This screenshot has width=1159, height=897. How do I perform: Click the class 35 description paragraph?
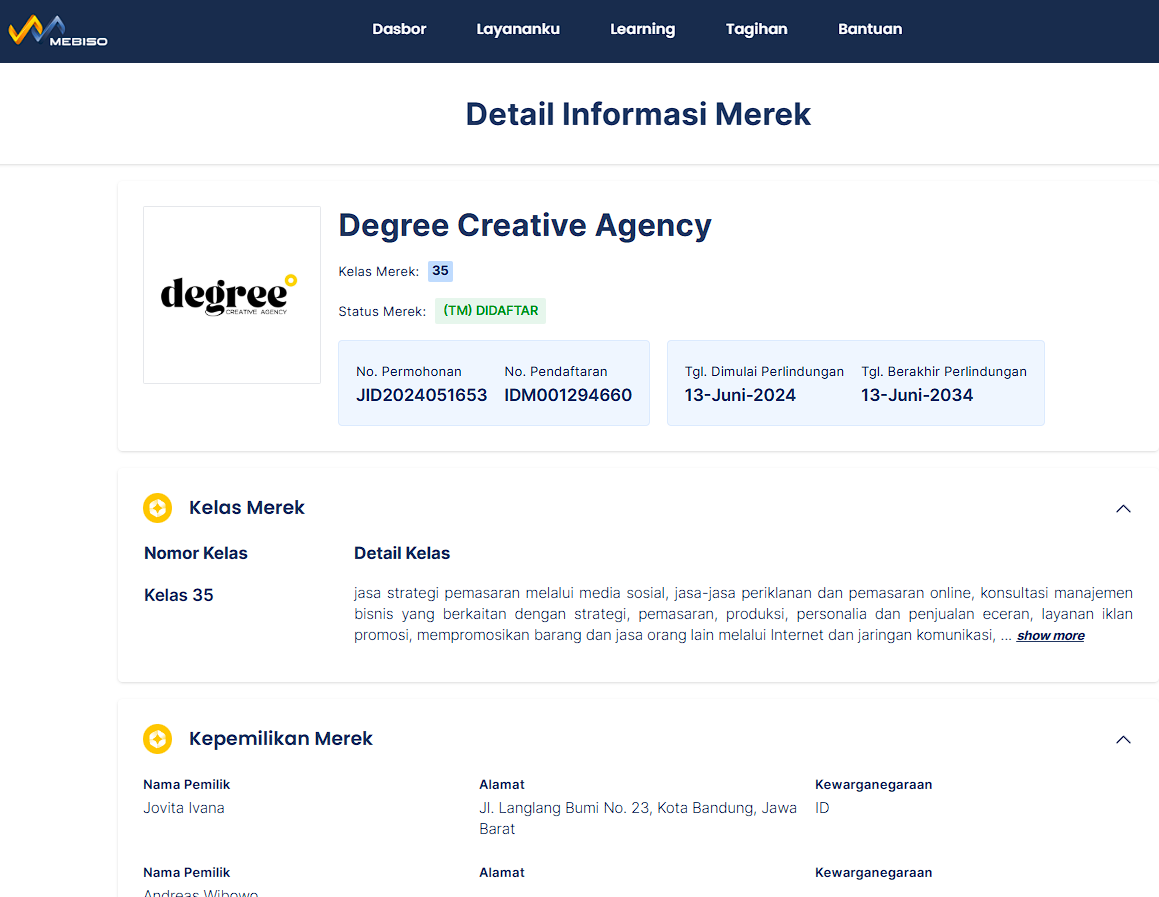(x=743, y=614)
